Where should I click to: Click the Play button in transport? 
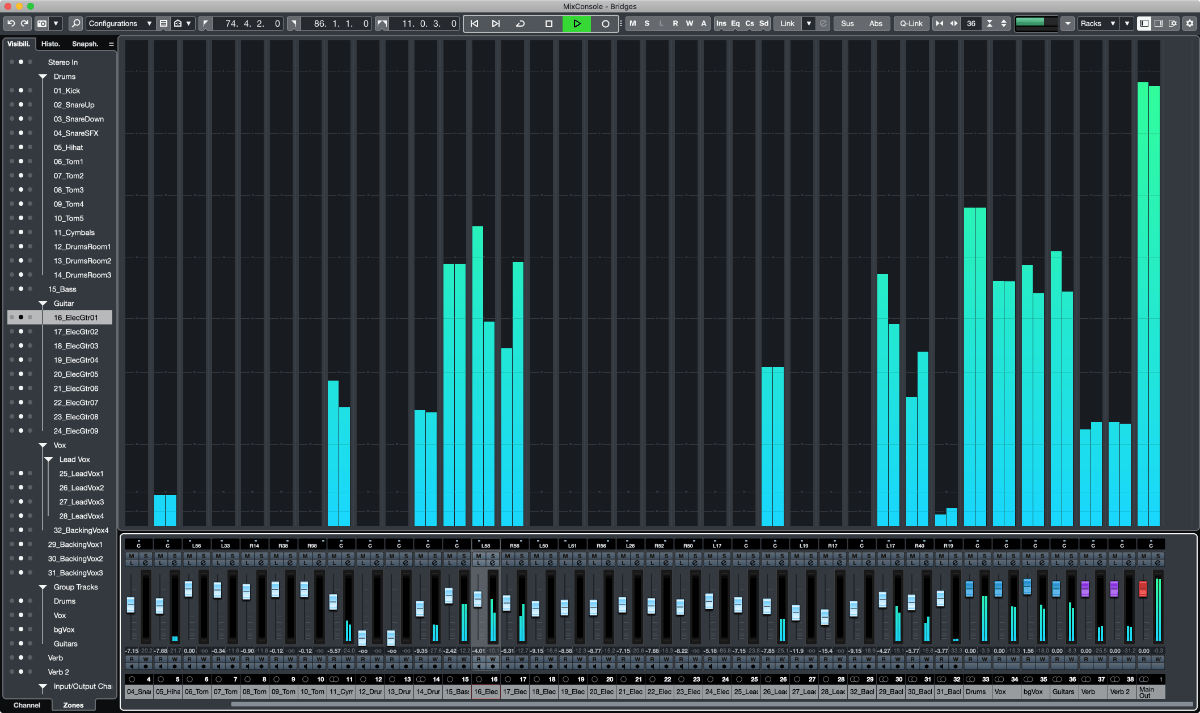coord(577,23)
